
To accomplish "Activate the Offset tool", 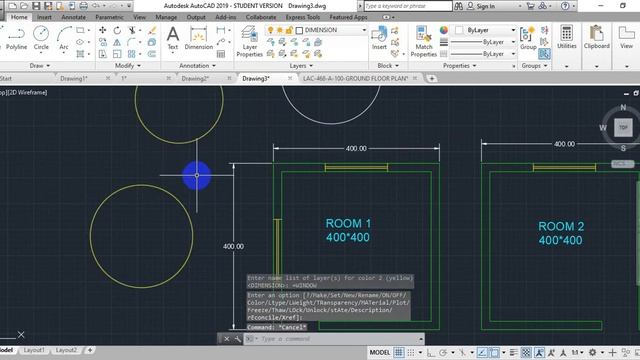I will 152,54.
